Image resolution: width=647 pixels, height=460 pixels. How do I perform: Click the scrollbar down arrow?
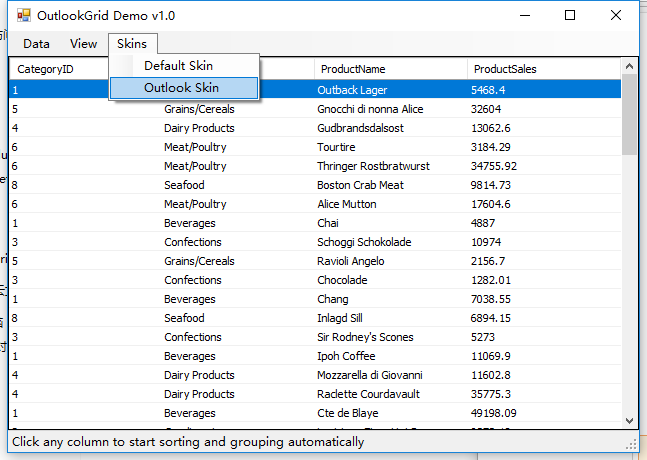click(629, 421)
